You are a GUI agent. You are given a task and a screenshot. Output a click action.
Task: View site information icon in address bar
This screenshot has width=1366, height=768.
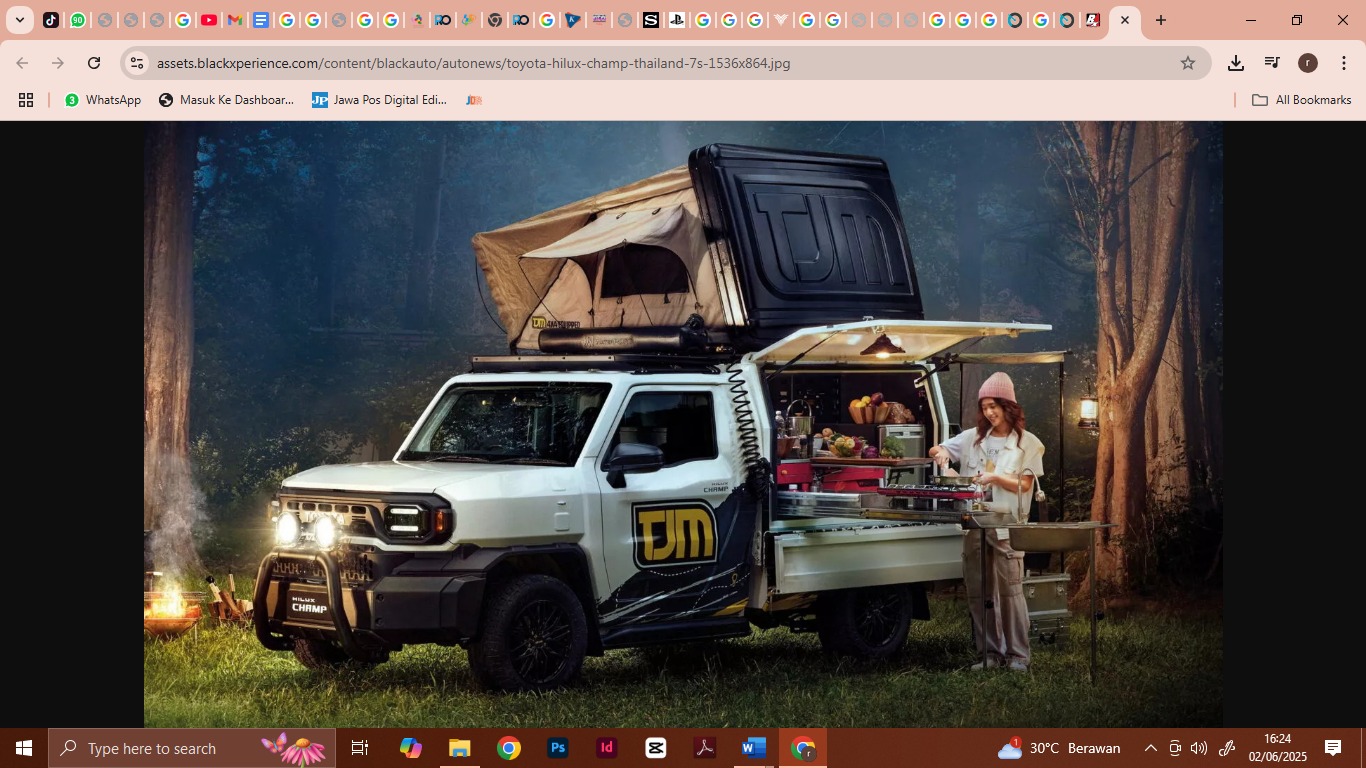[x=137, y=63]
